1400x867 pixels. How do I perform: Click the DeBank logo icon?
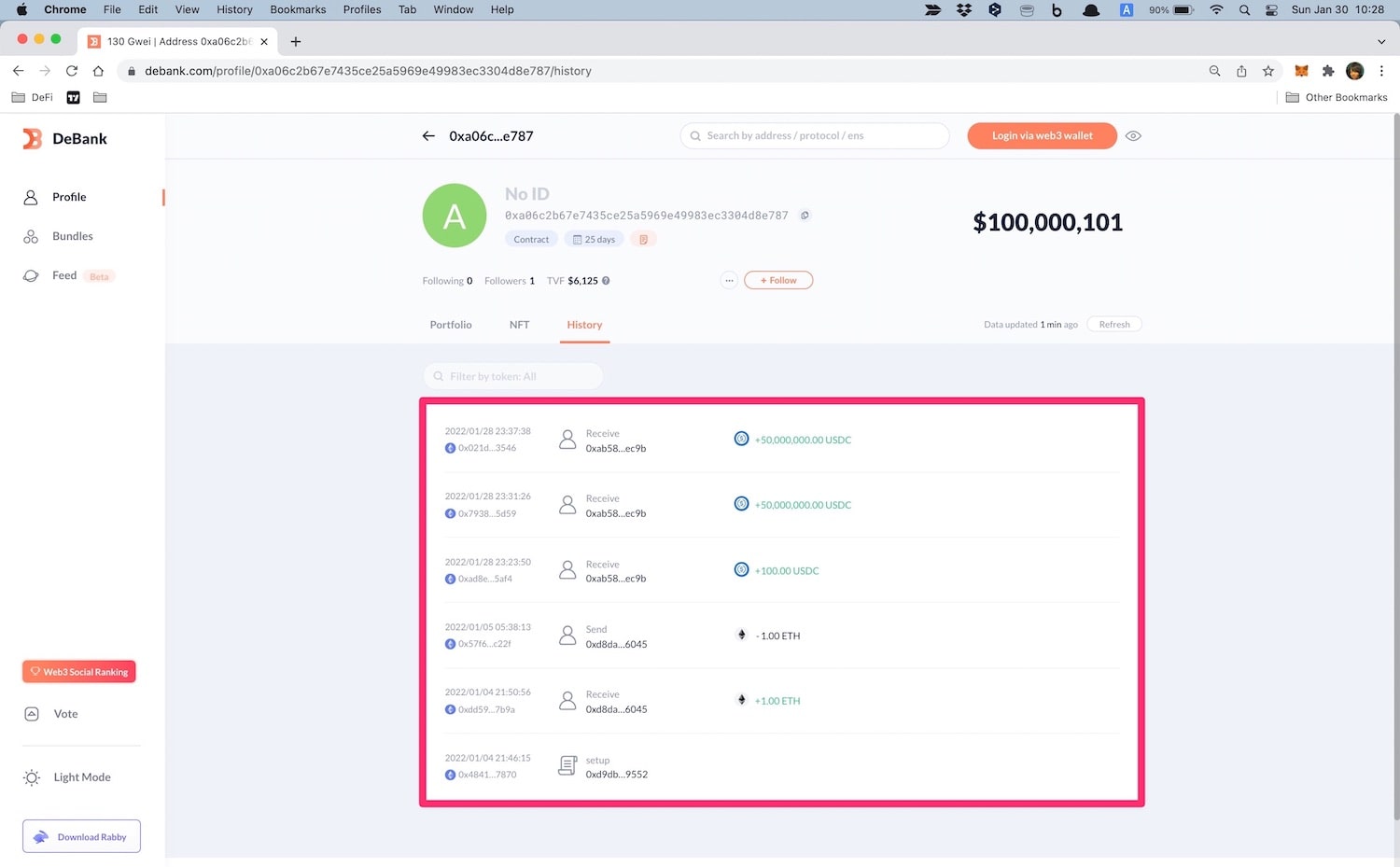[x=33, y=139]
